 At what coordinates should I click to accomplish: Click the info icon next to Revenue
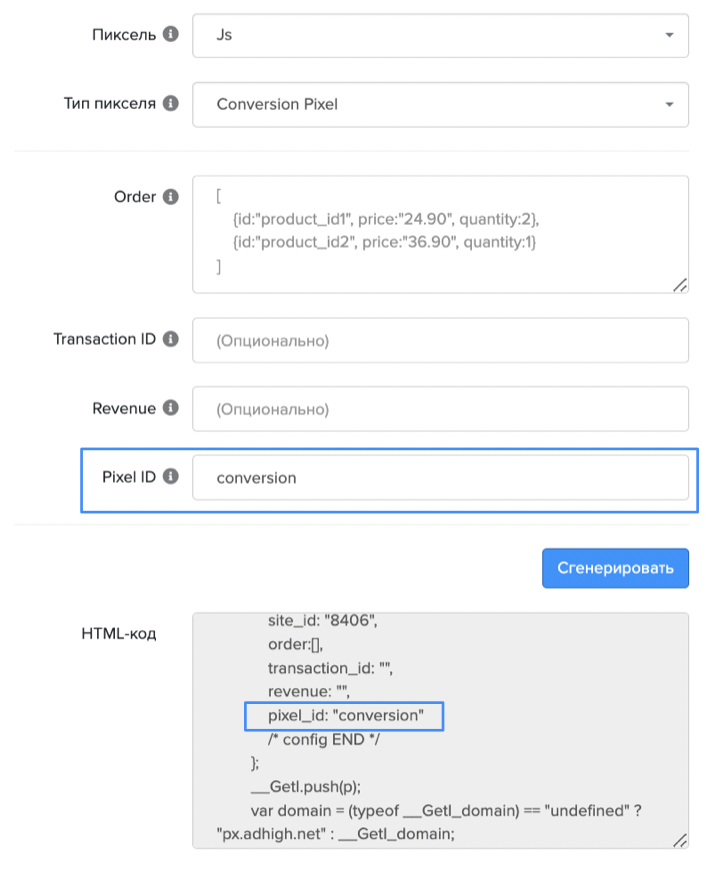(x=171, y=408)
